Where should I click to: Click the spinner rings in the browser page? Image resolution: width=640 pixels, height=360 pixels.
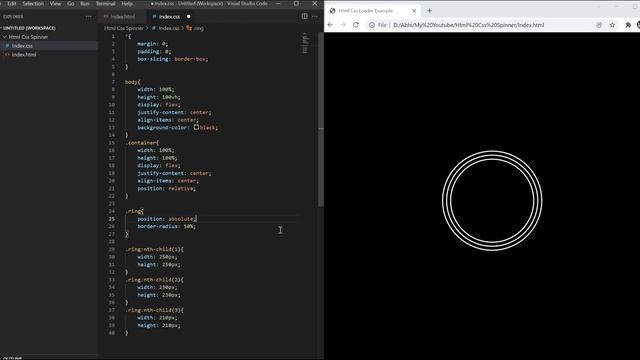492,200
